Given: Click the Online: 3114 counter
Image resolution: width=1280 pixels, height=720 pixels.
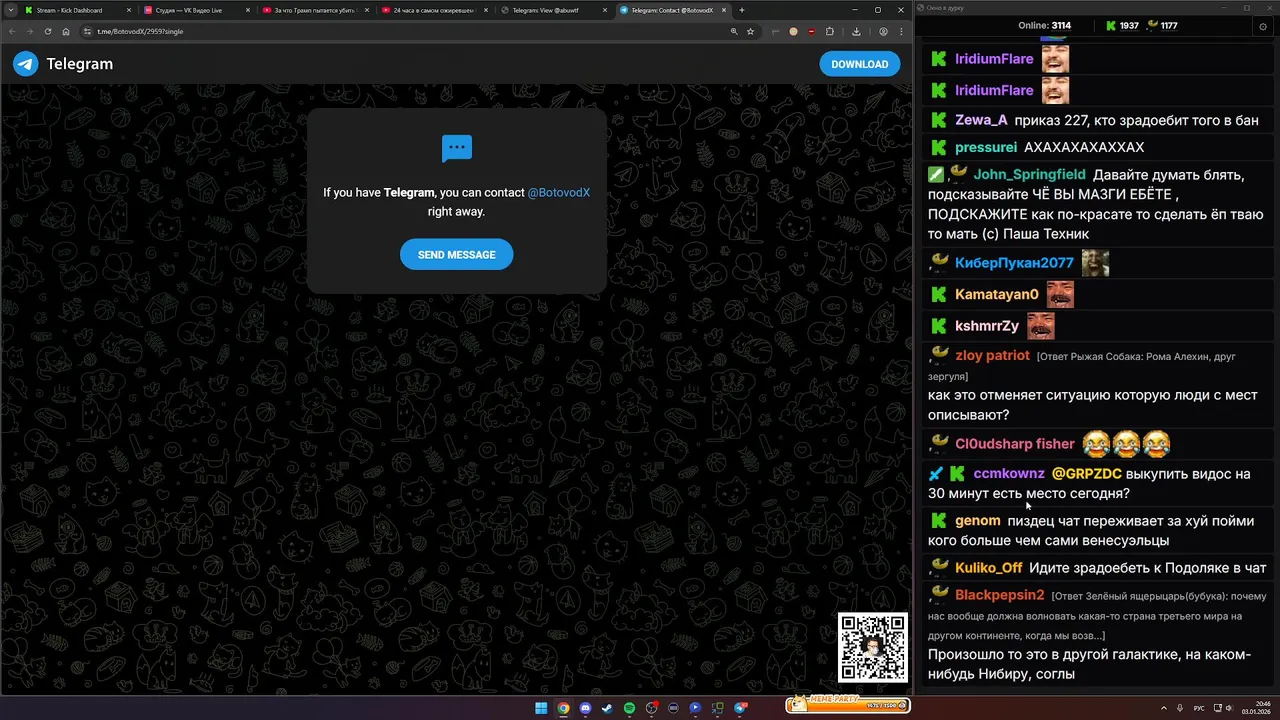Looking at the screenshot, I should tap(1044, 26).
